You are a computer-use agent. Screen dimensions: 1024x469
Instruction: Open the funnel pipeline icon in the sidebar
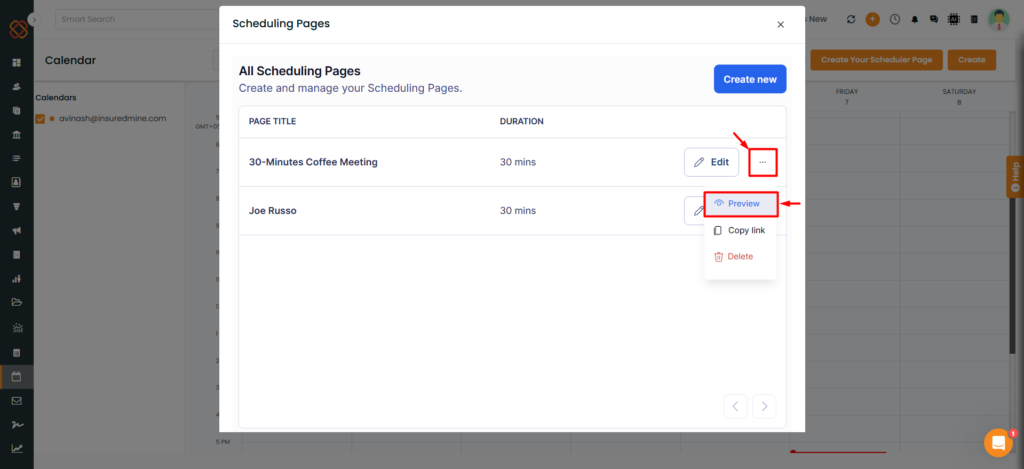pos(16,206)
